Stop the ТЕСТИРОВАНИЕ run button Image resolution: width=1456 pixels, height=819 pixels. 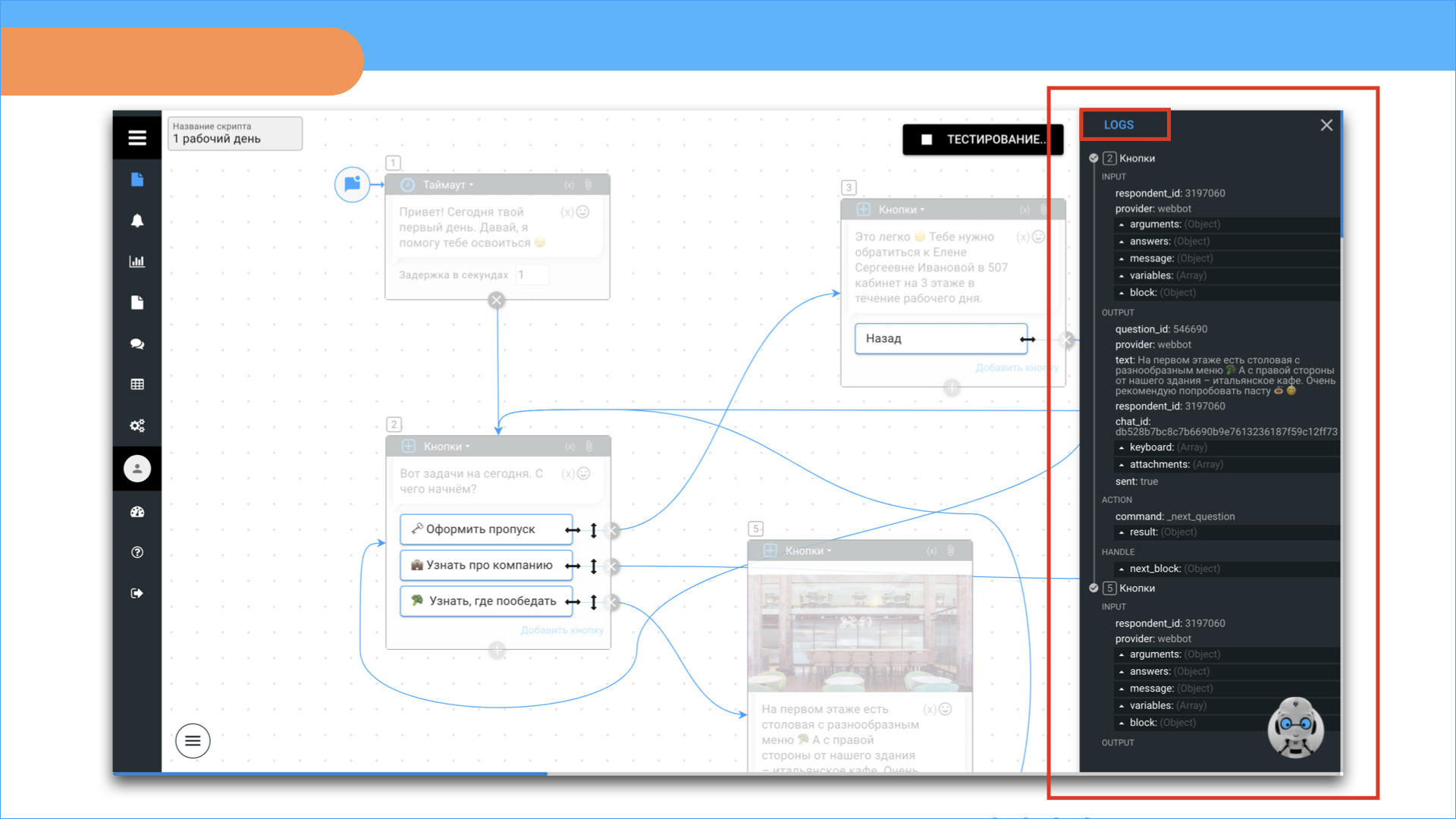[x=982, y=139]
